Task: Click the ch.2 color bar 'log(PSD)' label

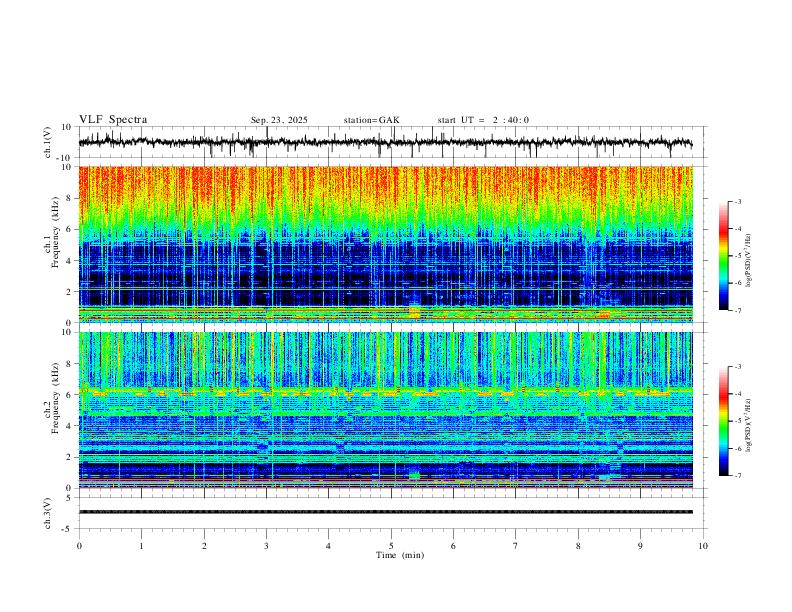Action: 749,426
